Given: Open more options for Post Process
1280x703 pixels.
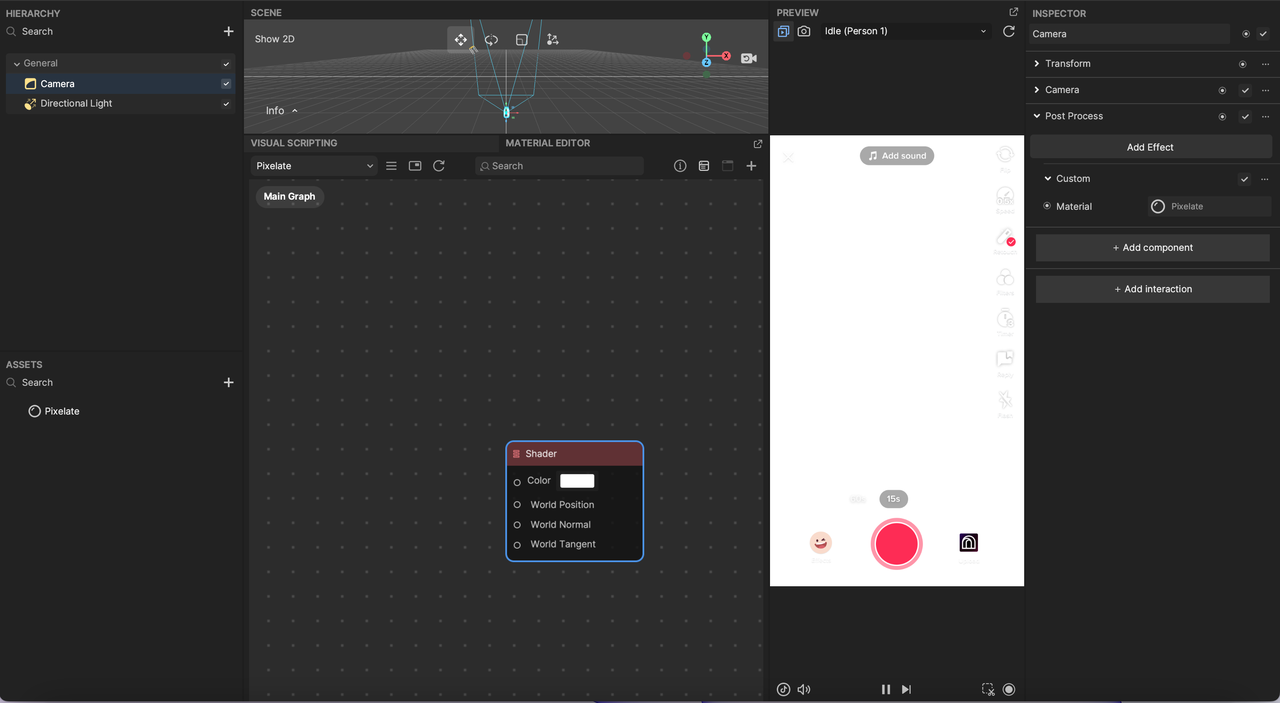Looking at the screenshot, I should click(1264, 116).
